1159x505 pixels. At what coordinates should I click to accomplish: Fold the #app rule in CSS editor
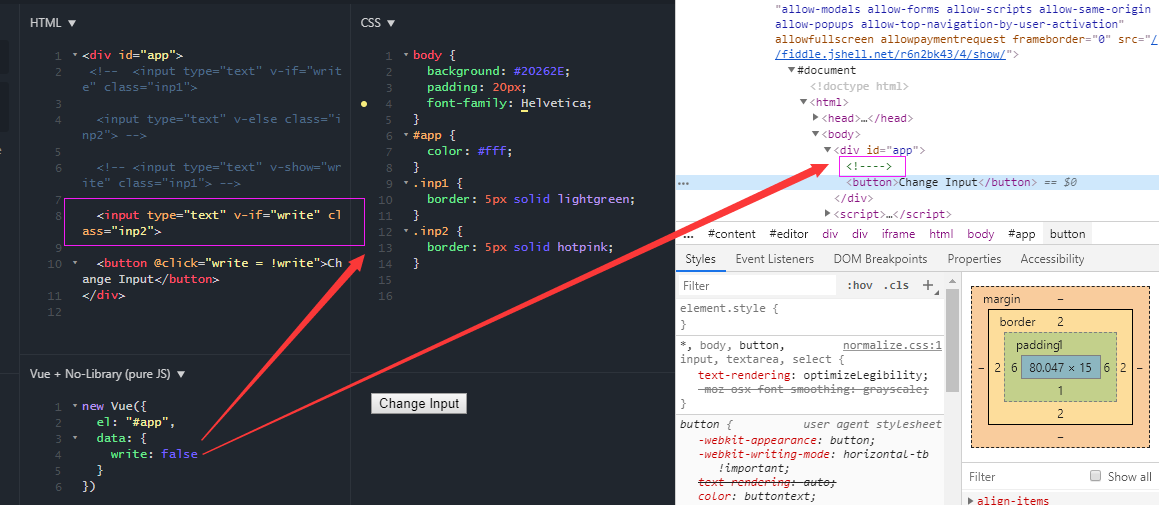coord(406,135)
